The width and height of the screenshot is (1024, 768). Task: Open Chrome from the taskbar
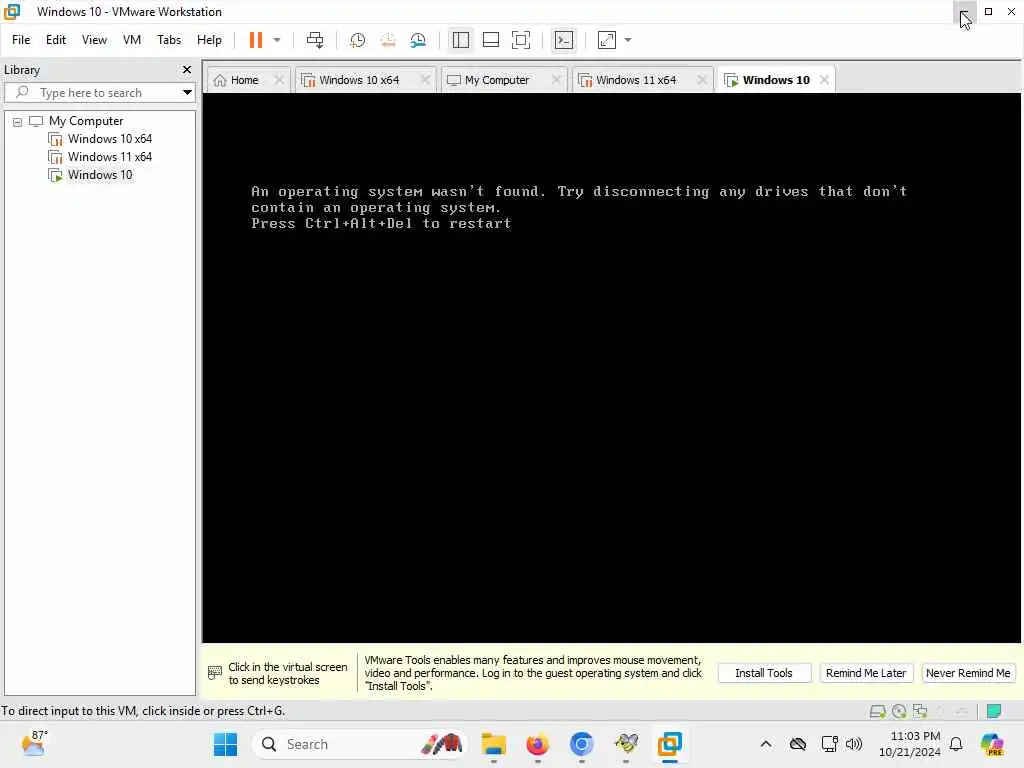pos(581,744)
